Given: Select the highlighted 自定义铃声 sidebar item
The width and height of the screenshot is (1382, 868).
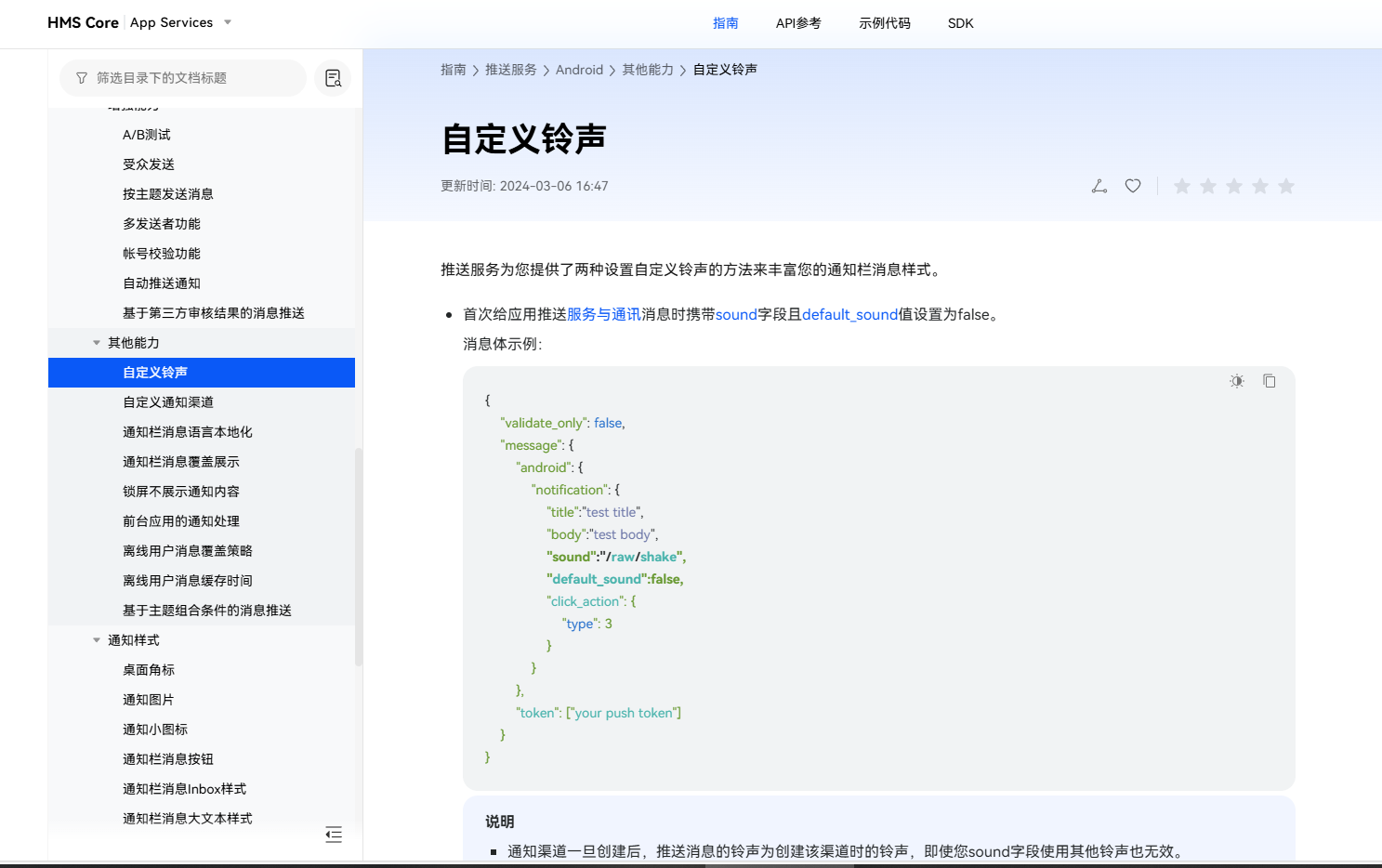Looking at the screenshot, I should pos(202,373).
